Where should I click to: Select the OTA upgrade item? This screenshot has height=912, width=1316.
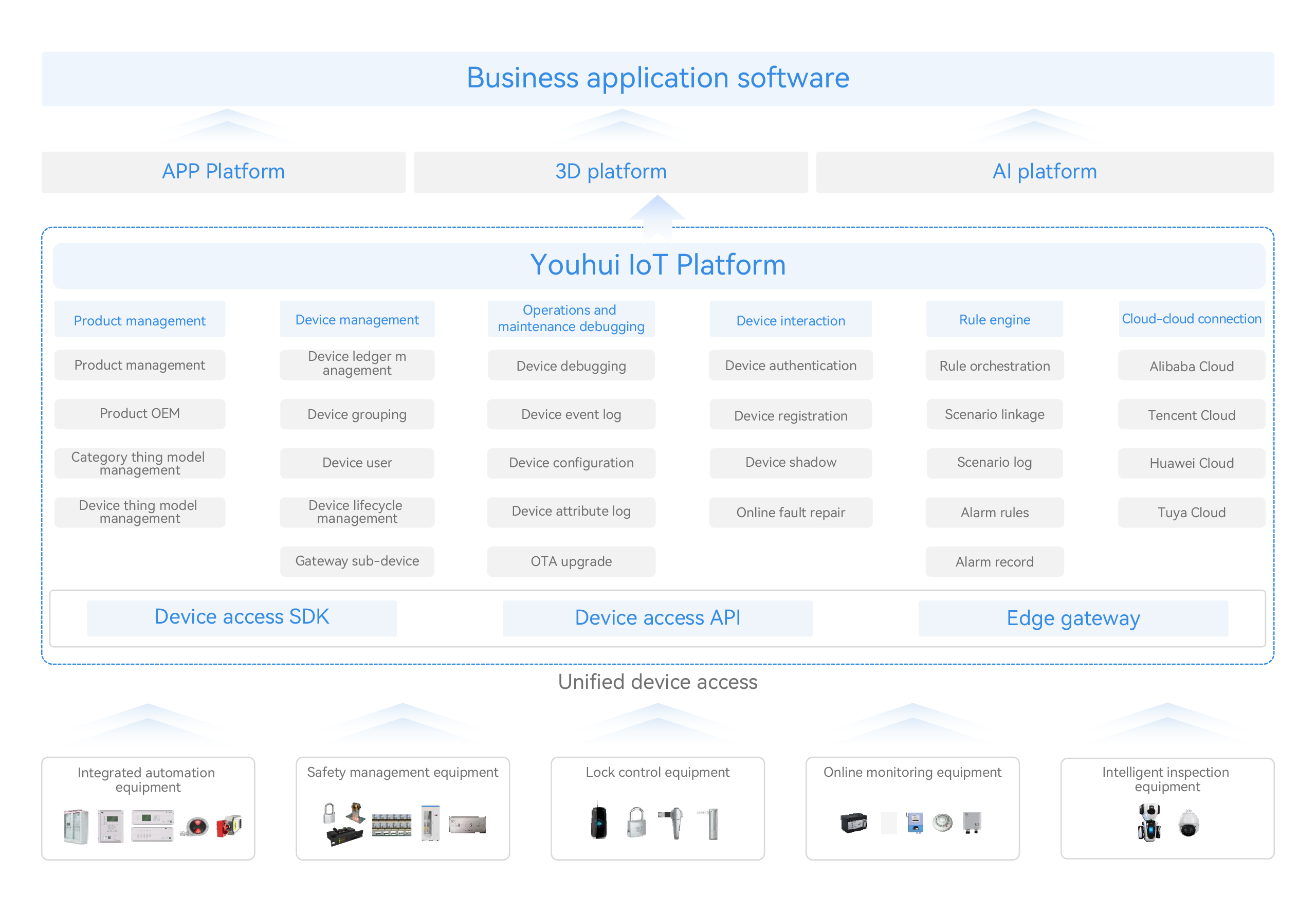(571, 561)
